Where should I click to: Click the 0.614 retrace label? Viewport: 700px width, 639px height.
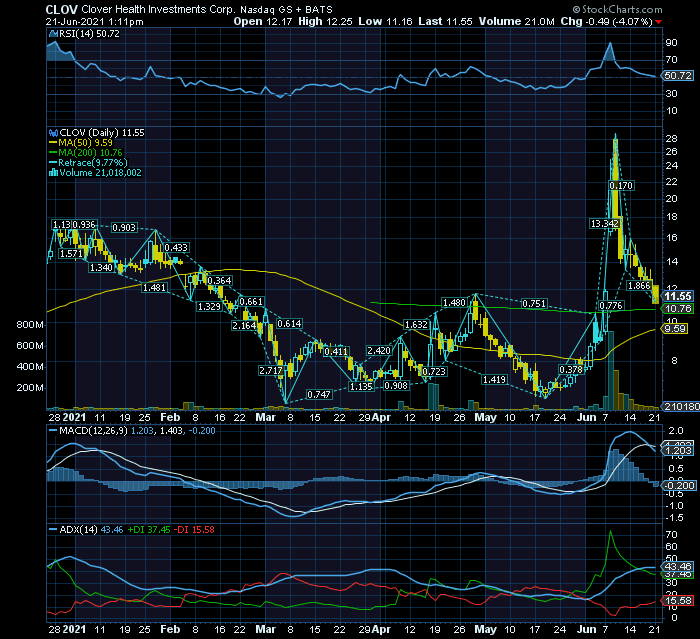(x=289, y=323)
